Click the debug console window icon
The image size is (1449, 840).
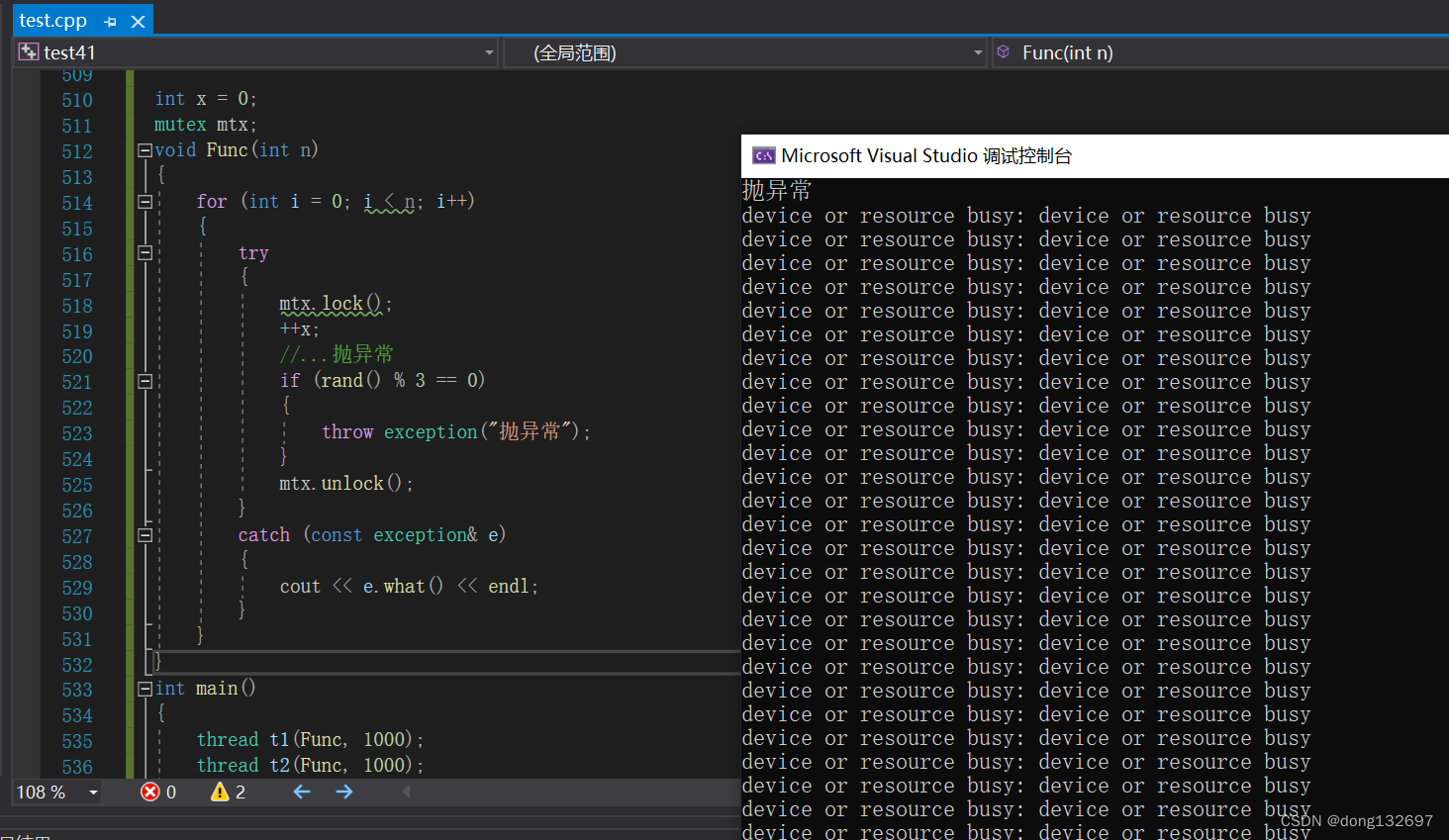(763, 155)
